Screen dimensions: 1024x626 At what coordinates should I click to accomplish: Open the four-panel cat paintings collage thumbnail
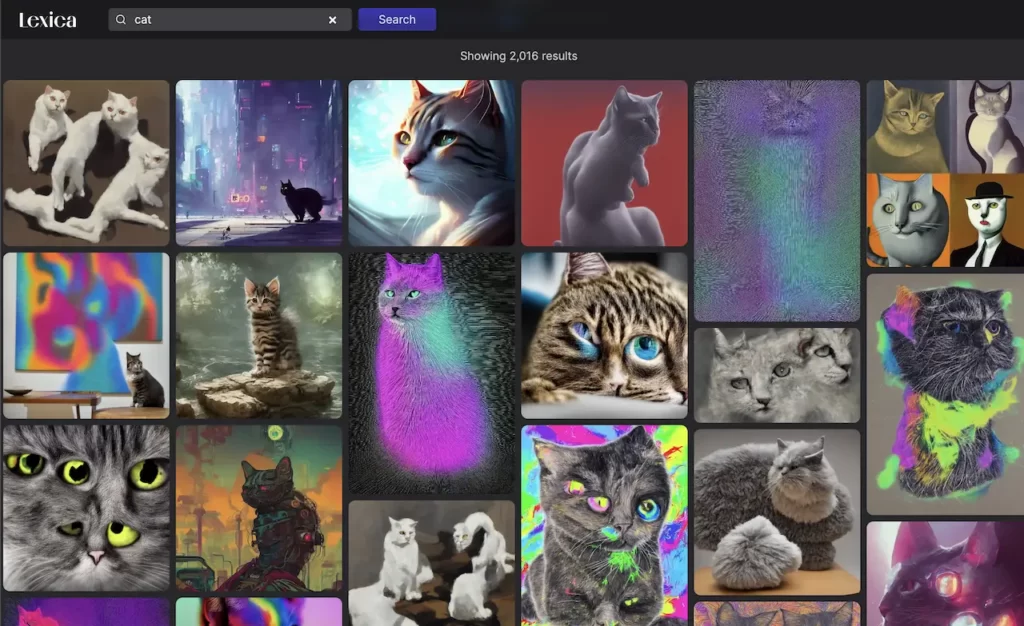click(945, 174)
